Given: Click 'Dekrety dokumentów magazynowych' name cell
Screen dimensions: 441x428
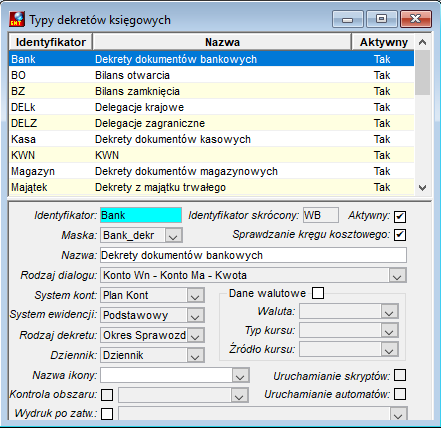Looking at the screenshot, I should click(186, 171).
